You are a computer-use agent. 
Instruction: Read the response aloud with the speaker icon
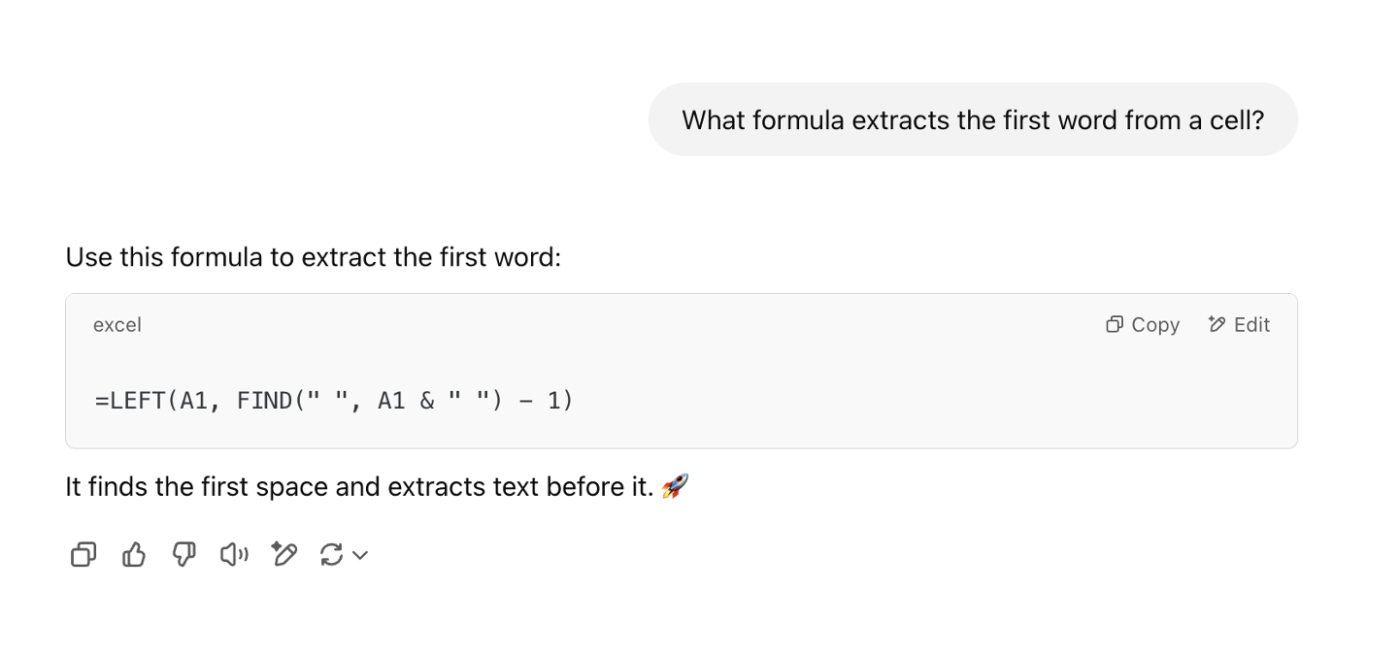pyautogui.click(x=234, y=554)
